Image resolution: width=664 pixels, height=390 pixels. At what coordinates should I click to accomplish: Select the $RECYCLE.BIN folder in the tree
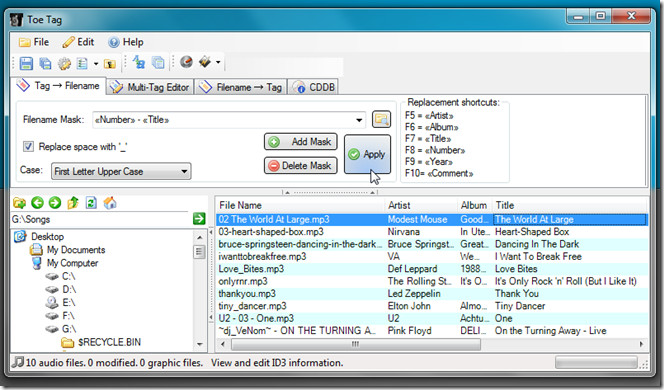pyautogui.click(x=109, y=342)
